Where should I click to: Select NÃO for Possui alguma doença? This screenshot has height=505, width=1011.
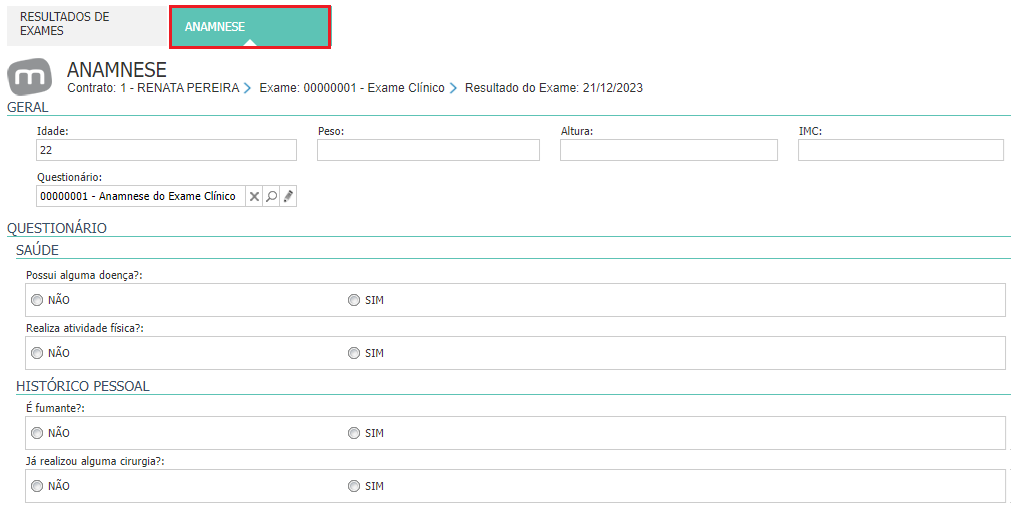(x=37, y=301)
